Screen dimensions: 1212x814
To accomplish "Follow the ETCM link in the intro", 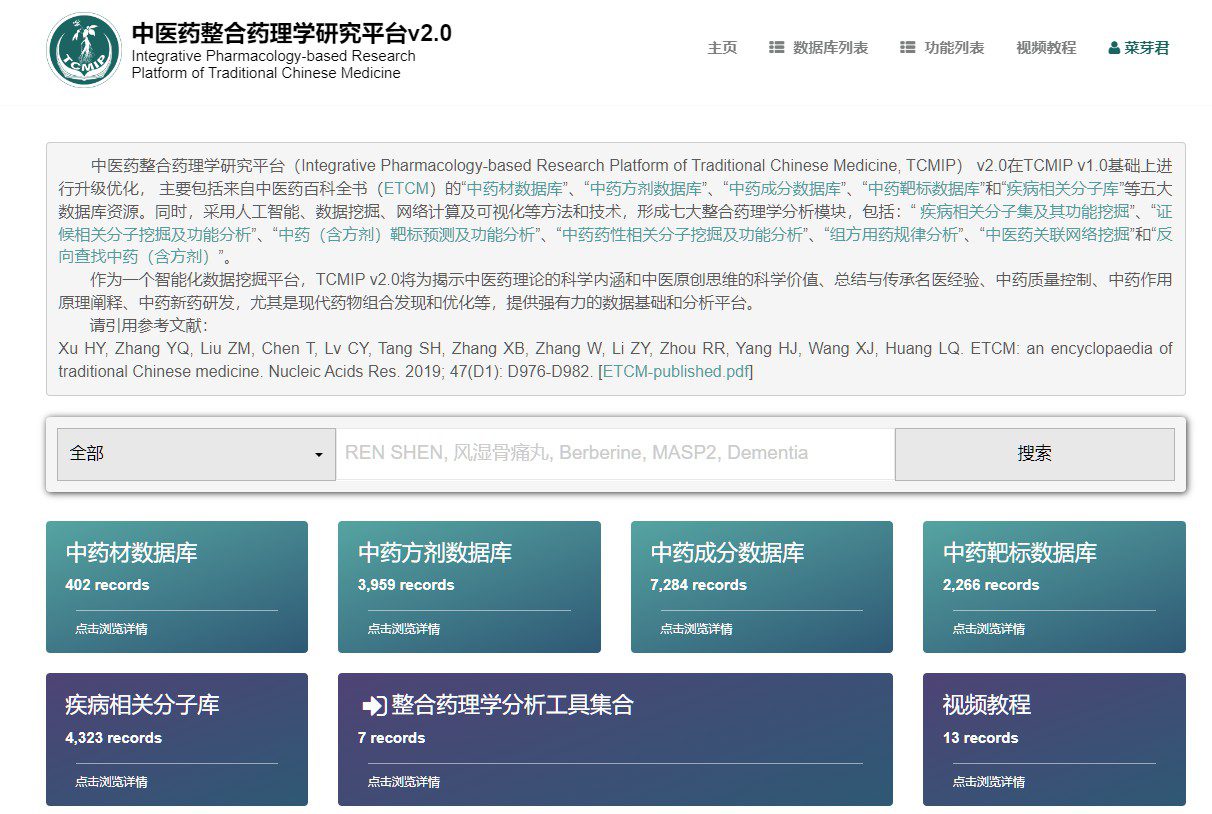I will [x=408, y=188].
